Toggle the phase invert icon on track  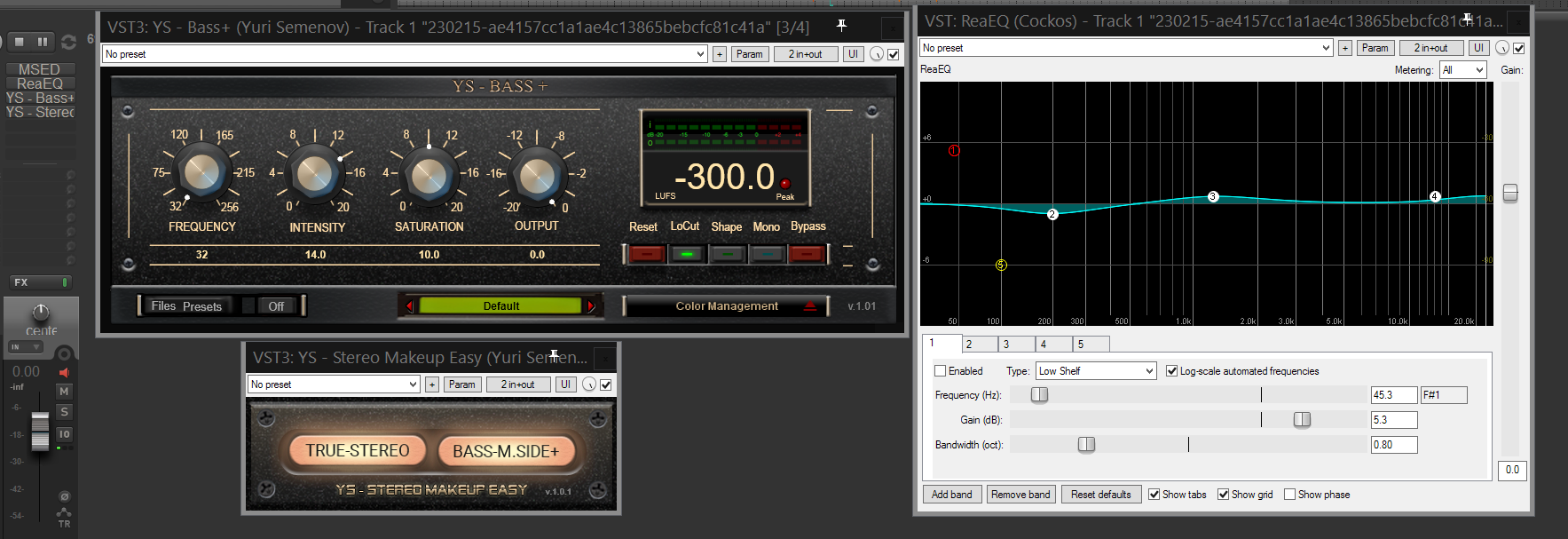[64, 496]
